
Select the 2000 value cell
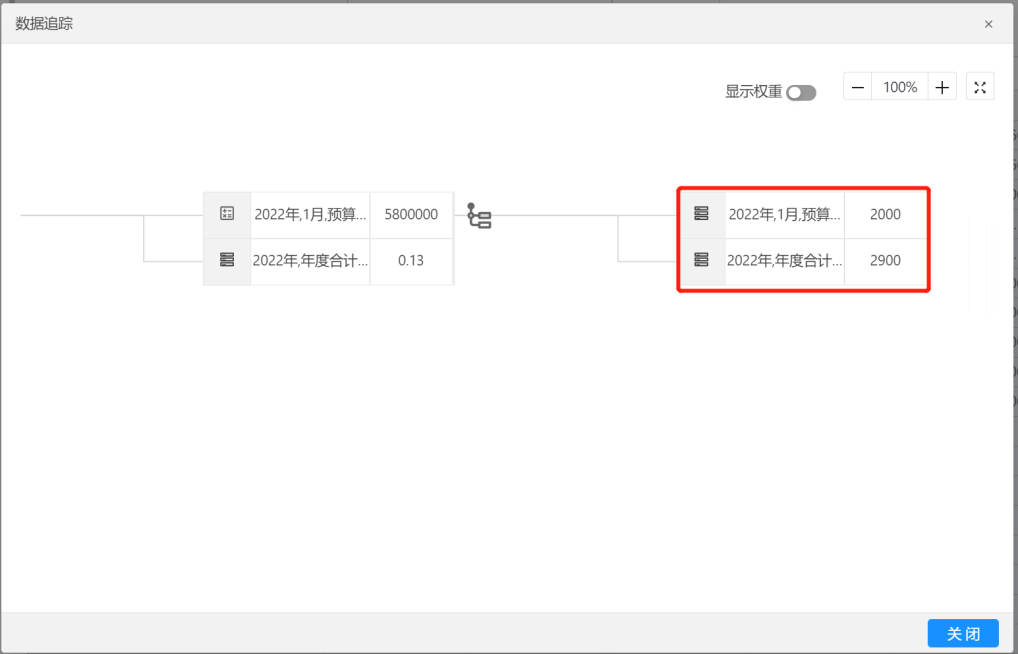(885, 214)
